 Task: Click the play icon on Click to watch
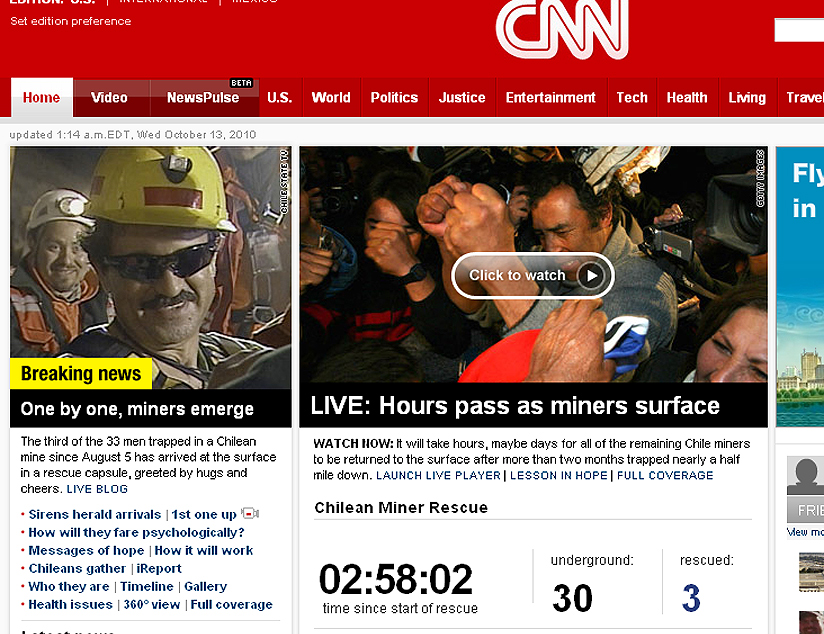coord(592,275)
